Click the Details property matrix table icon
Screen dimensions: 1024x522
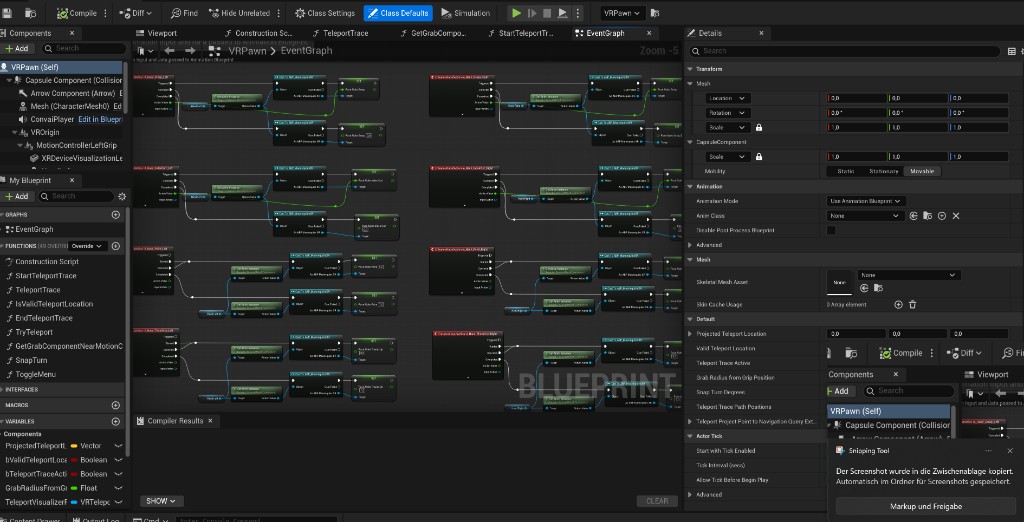[1012, 51]
